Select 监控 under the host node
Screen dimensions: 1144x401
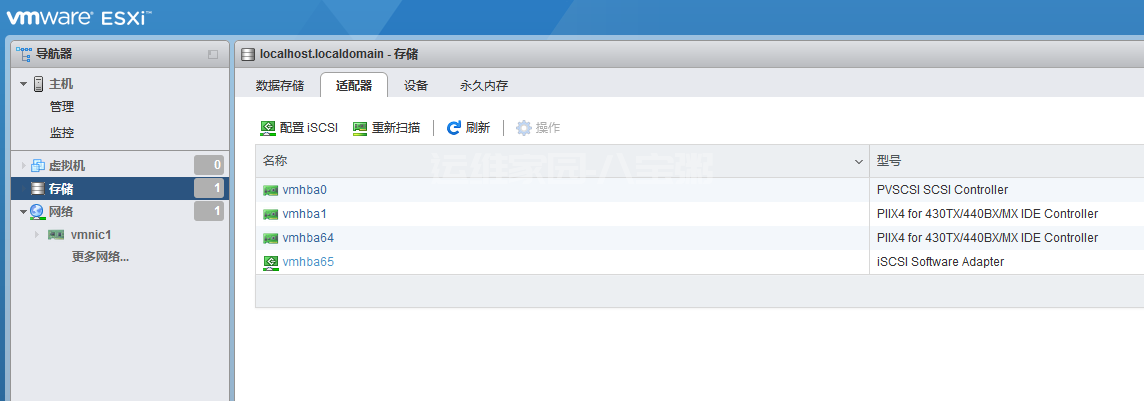(x=62, y=133)
